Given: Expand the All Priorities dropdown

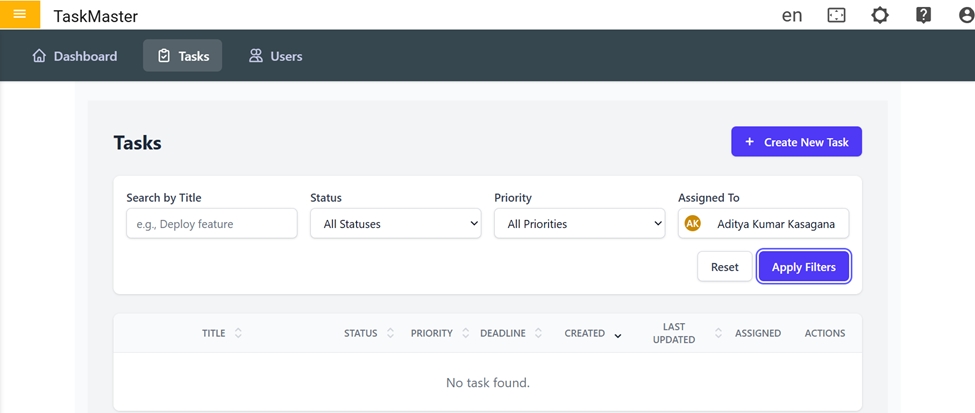Looking at the screenshot, I should (580, 224).
